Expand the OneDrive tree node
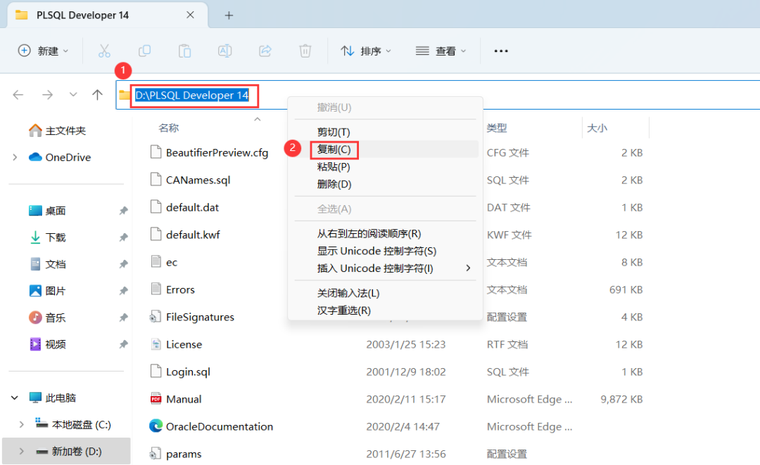Viewport: 760px width, 465px height. pyautogui.click(x=15, y=157)
